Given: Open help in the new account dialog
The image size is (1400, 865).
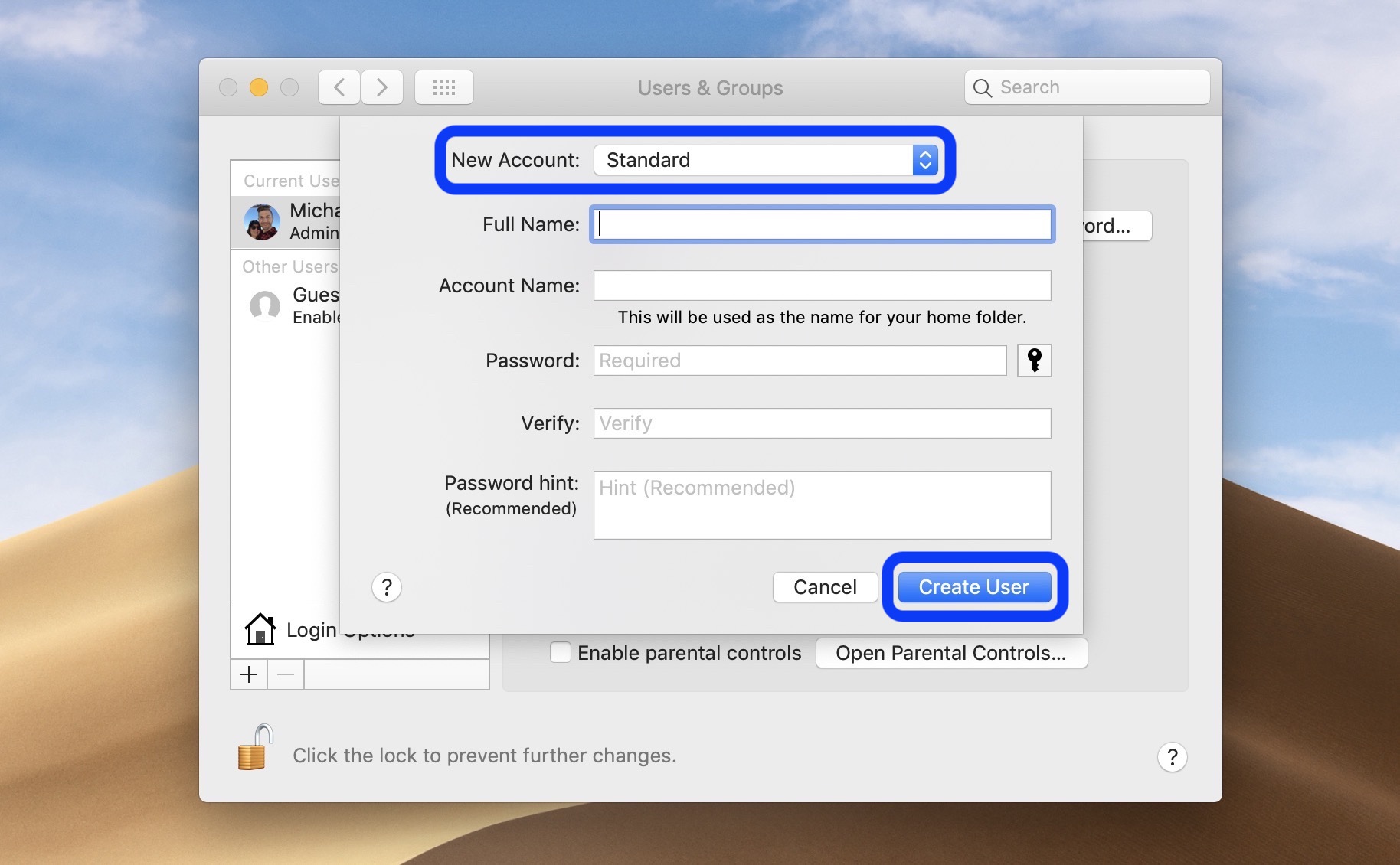Looking at the screenshot, I should coord(387,587).
